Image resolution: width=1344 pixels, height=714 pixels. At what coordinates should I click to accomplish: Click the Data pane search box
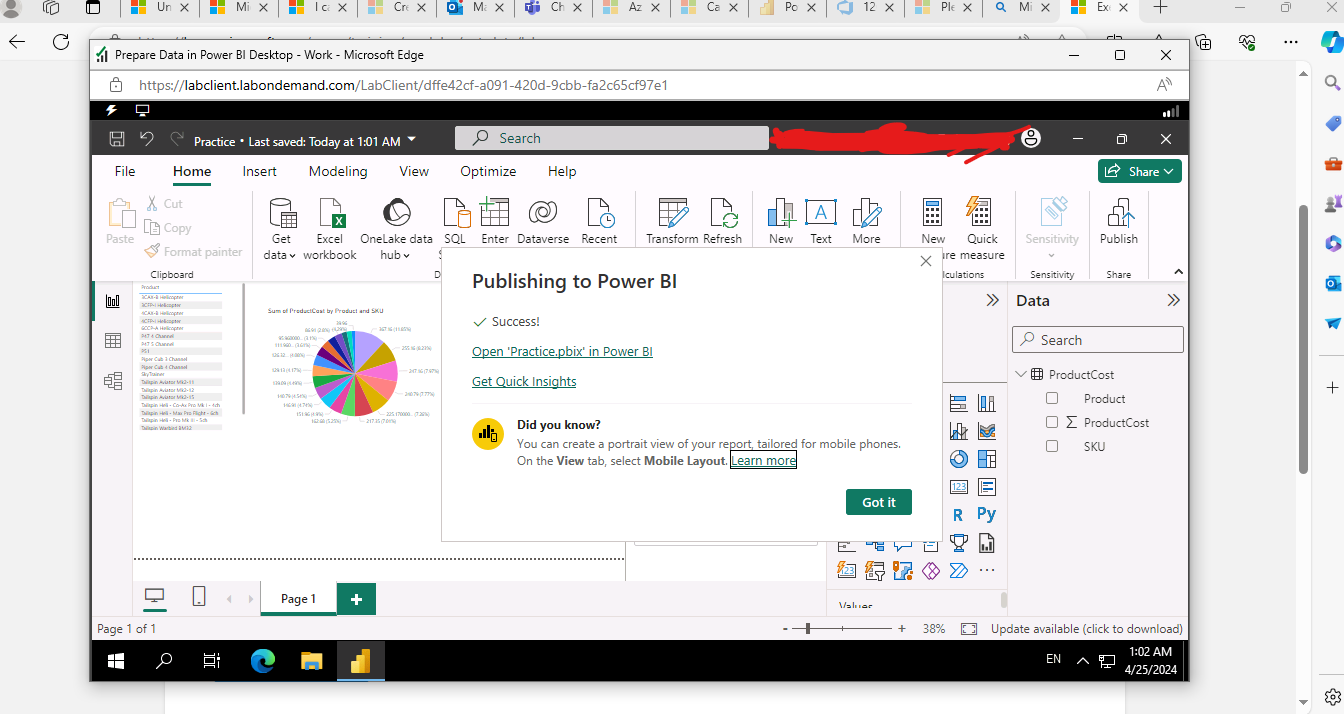pyautogui.click(x=1097, y=339)
